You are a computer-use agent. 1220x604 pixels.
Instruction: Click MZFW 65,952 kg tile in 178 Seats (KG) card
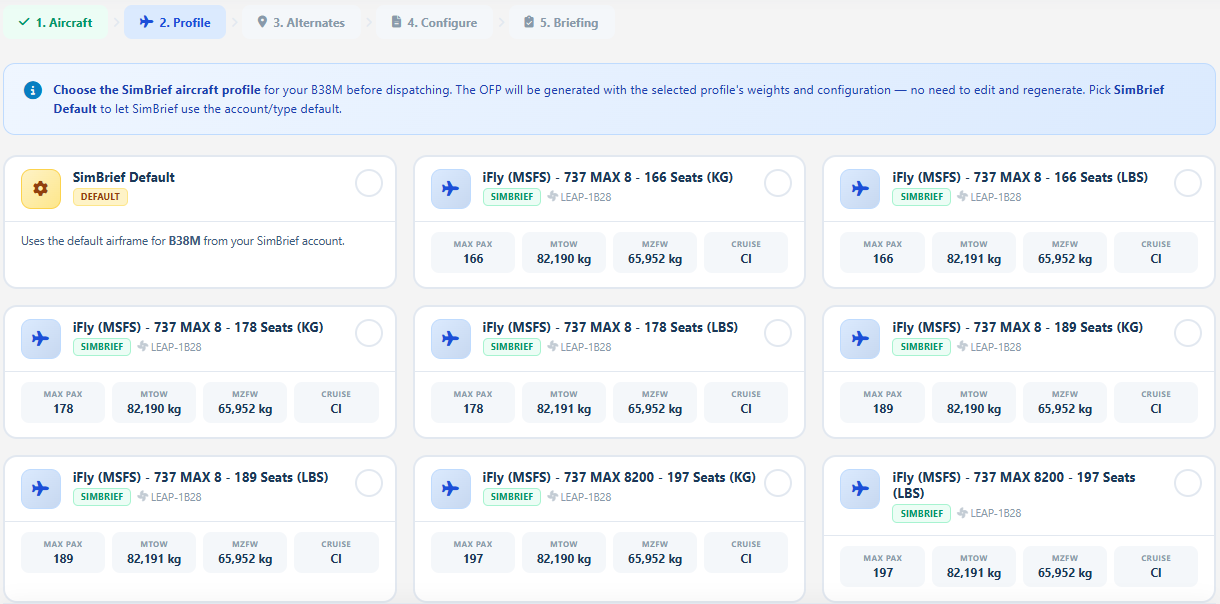pyautogui.click(x=245, y=402)
